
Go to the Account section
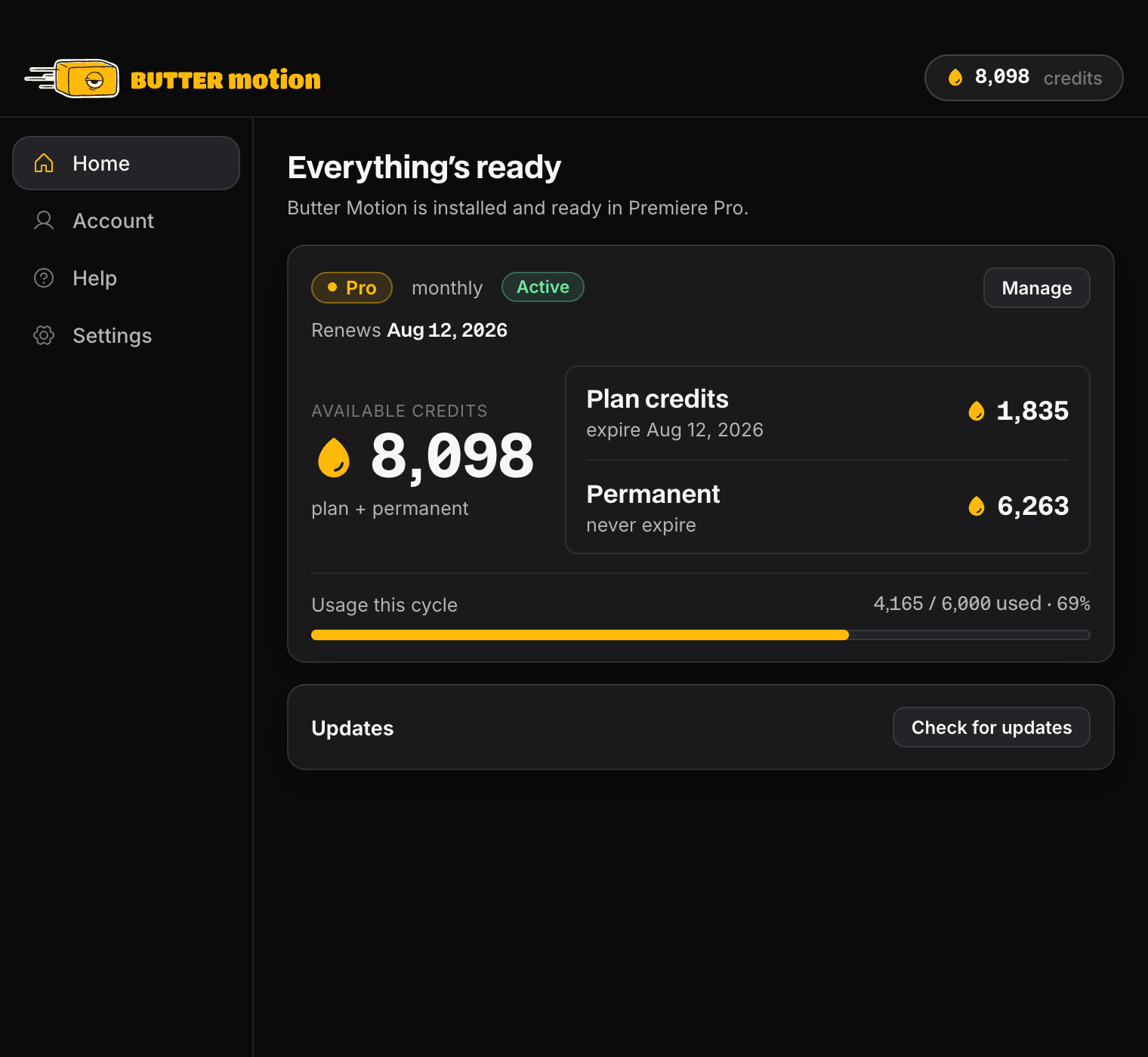click(126, 220)
